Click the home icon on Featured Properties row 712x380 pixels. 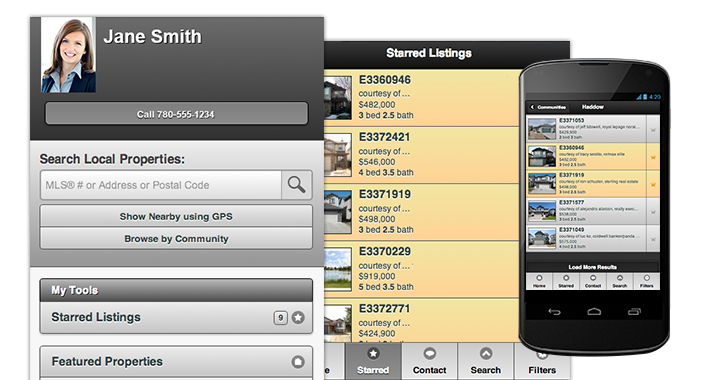point(298,362)
